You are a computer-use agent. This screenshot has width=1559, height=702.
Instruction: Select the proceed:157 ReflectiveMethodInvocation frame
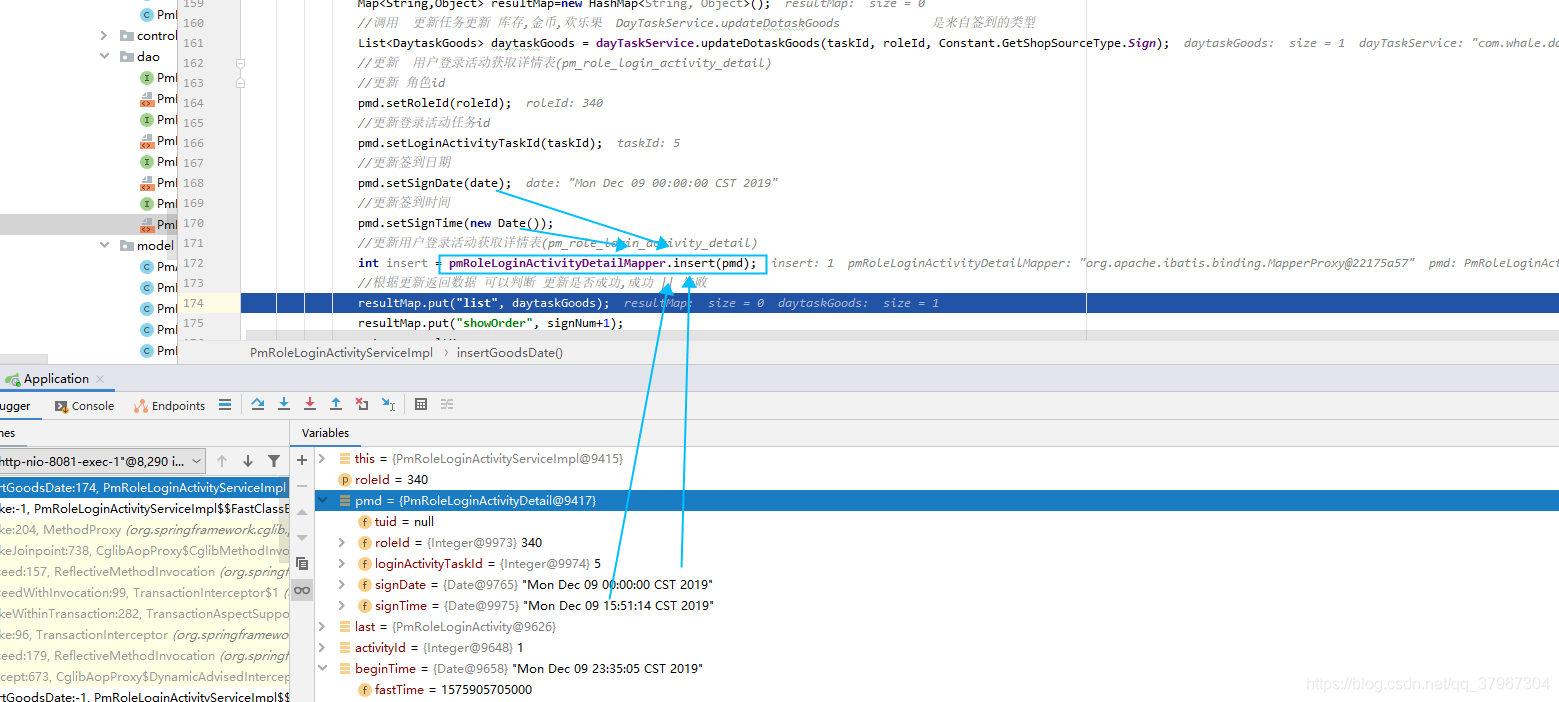[144, 571]
